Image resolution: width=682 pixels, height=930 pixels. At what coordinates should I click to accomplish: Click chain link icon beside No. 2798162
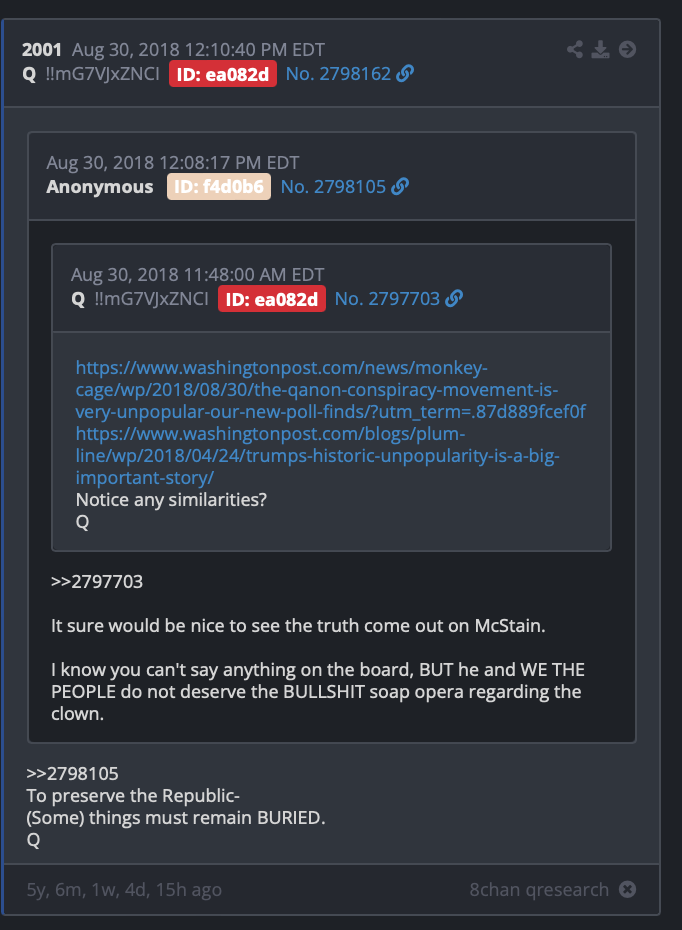point(405,74)
